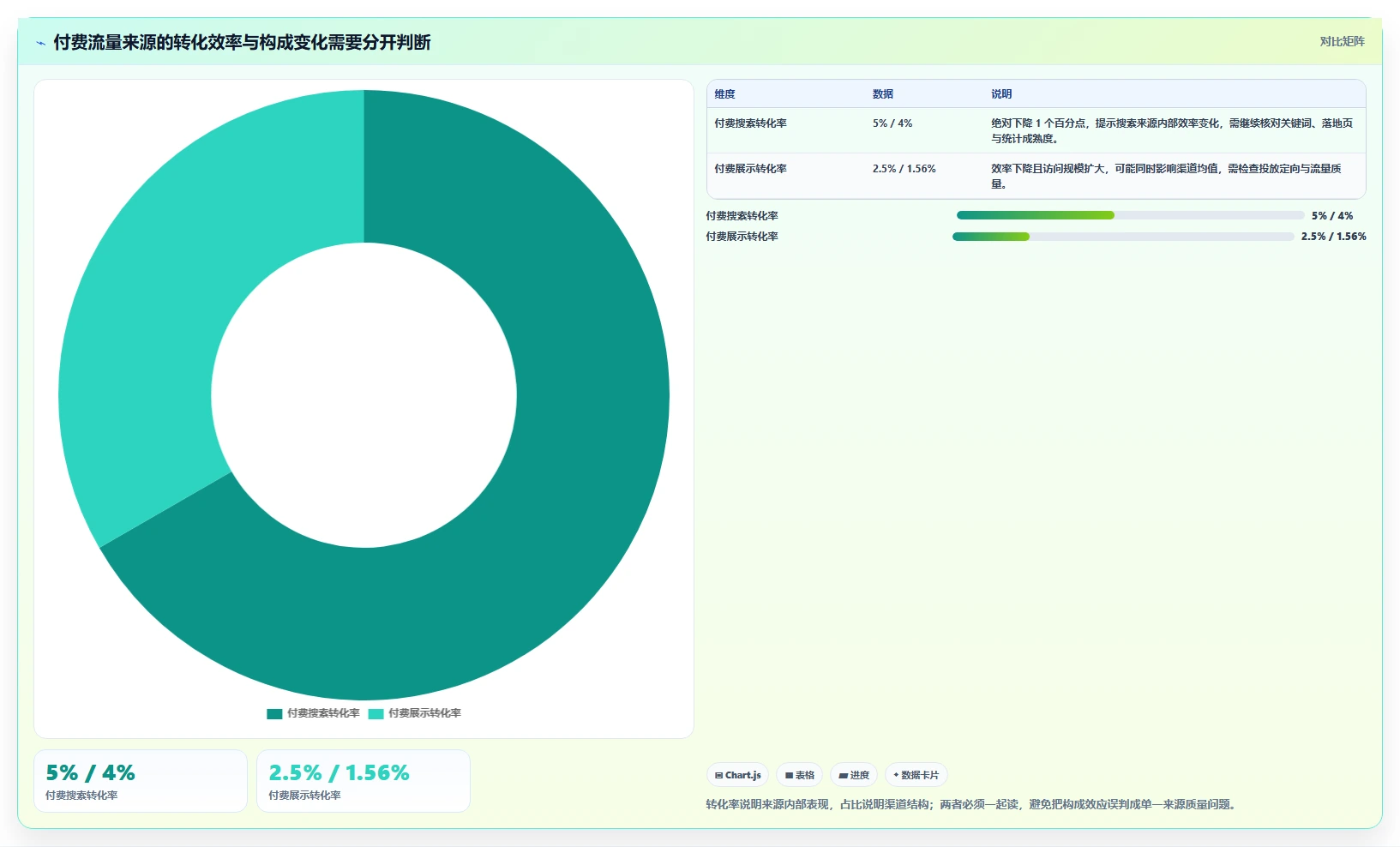Click the 5% / 4% progress value label
Screen dimensions: 1400x847
[1332, 216]
